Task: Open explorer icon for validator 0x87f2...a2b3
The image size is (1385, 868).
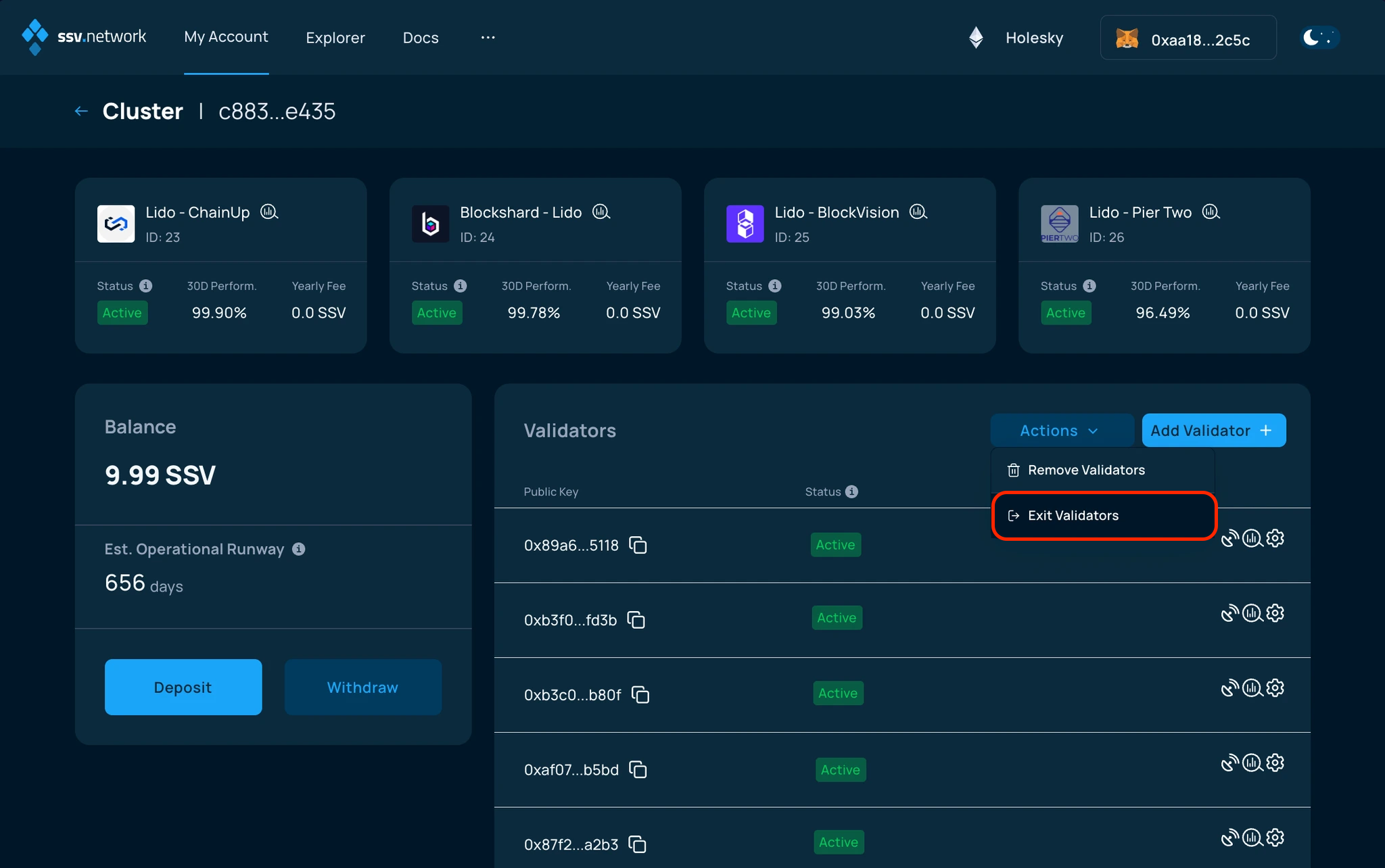Action: pyautogui.click(x=1252, y=838)
